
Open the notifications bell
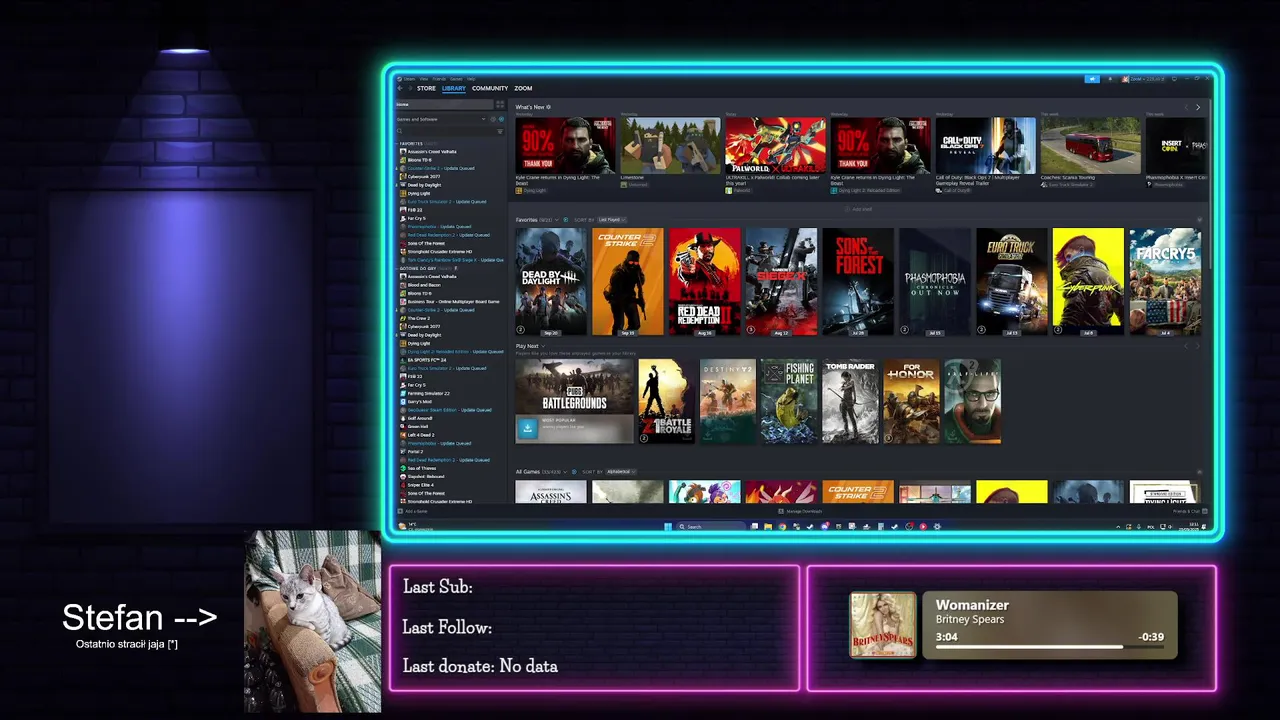(1110, 78)
